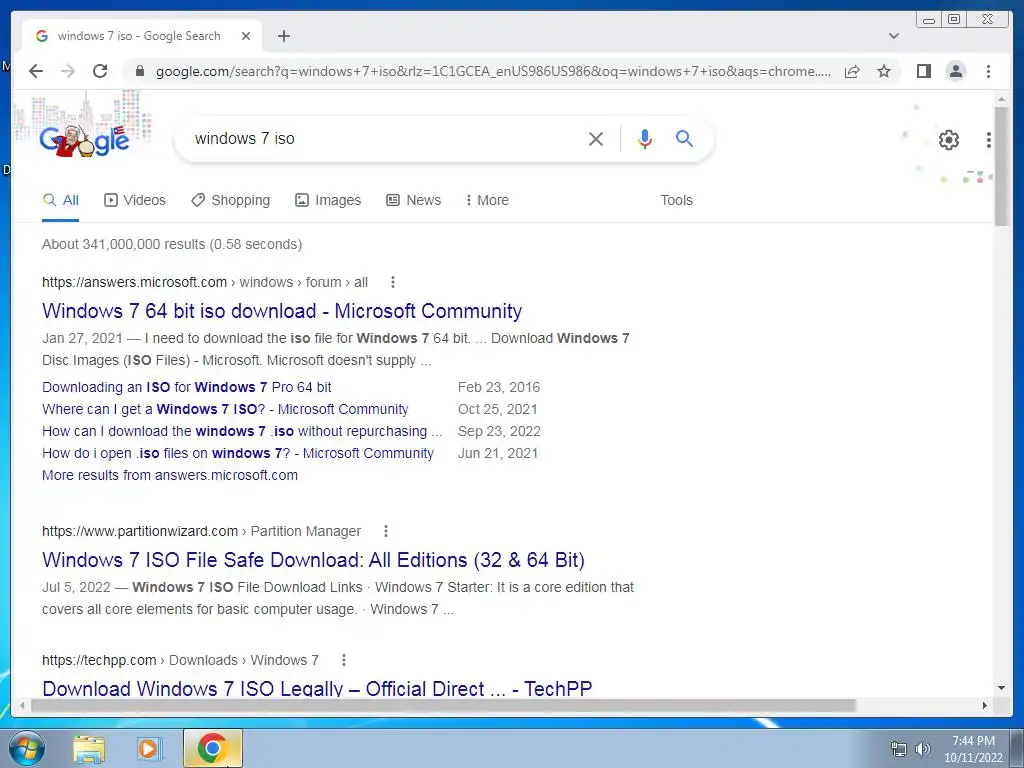
Task: Open 'Downloading an ISO for Windows 7 Pro' link
Action: [x=187, y=387]
